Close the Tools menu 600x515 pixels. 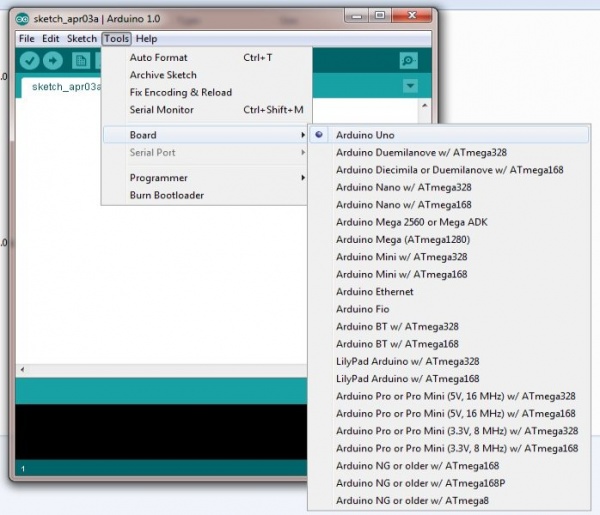tap(117, 39)
